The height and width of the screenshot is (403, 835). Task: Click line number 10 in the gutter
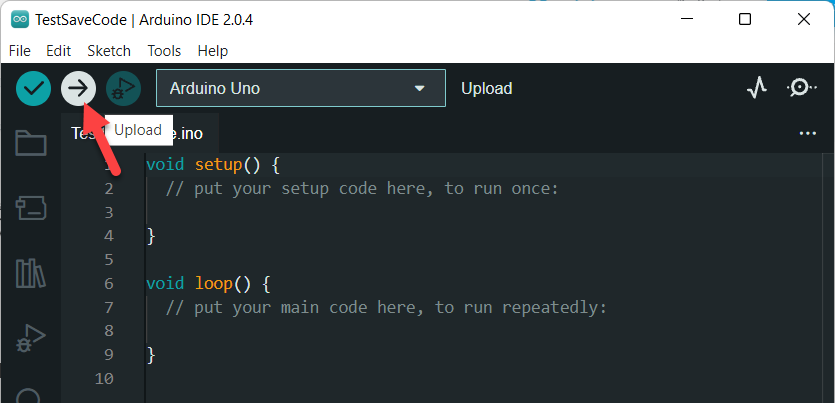click(104, 379)
